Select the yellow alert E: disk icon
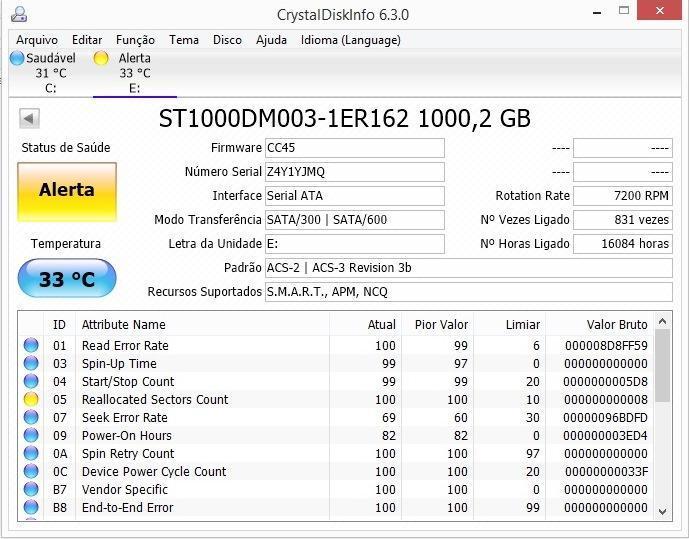689x539 pixels. point(101,59)
